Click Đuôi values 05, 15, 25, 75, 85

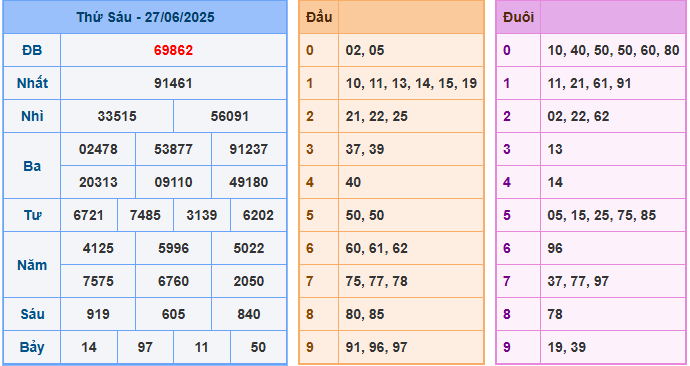[602, 215]
